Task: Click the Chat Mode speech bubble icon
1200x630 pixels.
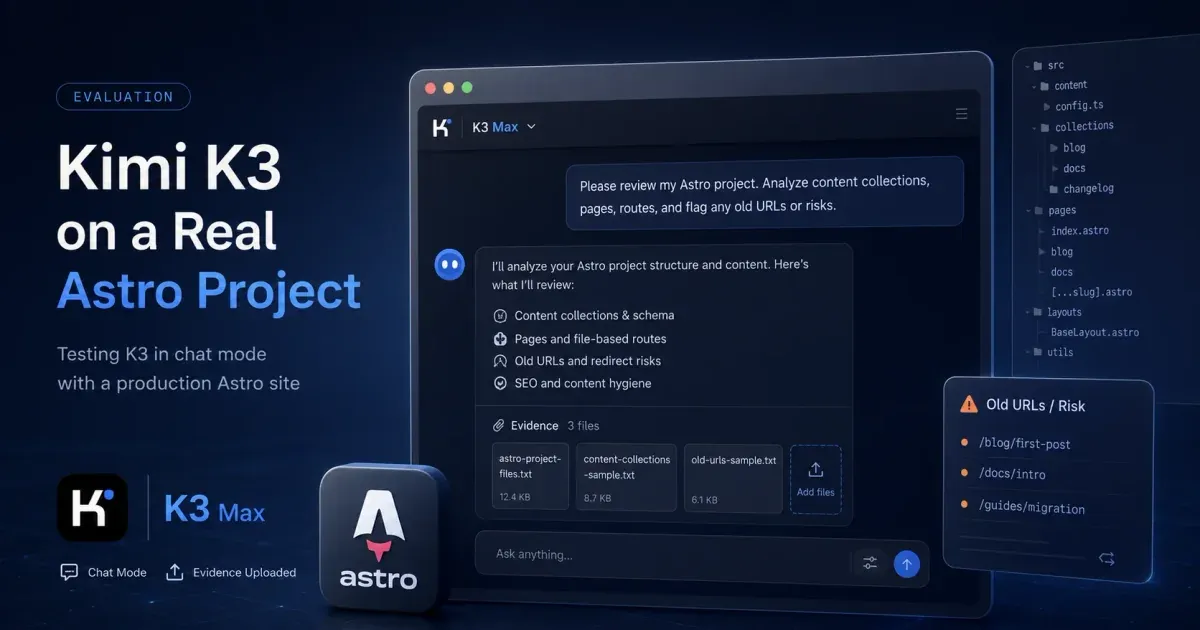Action: pyautogui.click(x=69, y=572)
